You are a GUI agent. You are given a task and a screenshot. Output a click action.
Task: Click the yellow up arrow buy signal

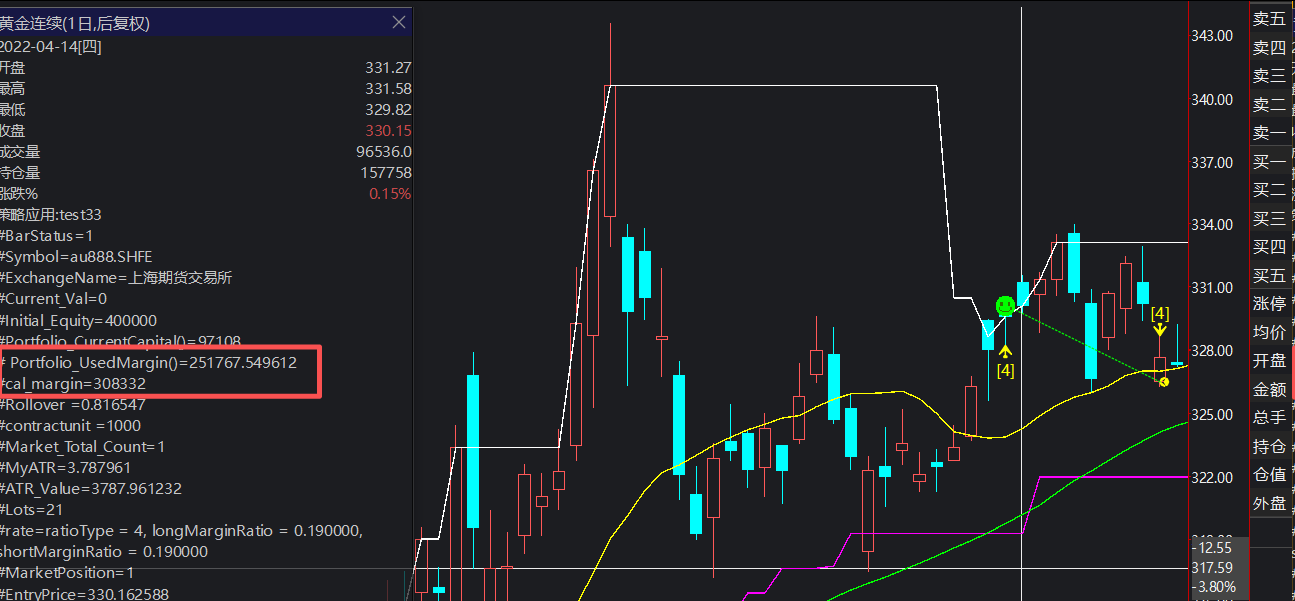coord(1005,351)
